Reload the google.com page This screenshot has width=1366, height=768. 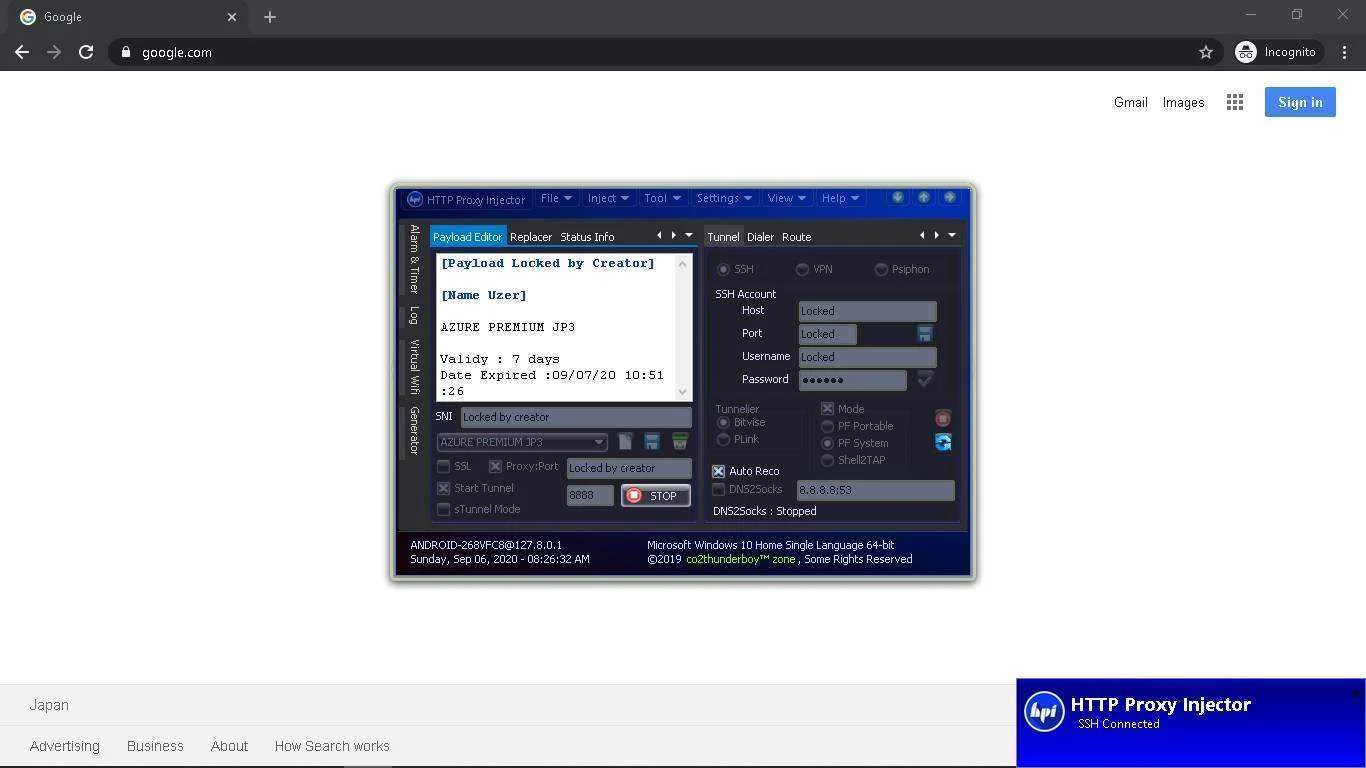(86, 52)
